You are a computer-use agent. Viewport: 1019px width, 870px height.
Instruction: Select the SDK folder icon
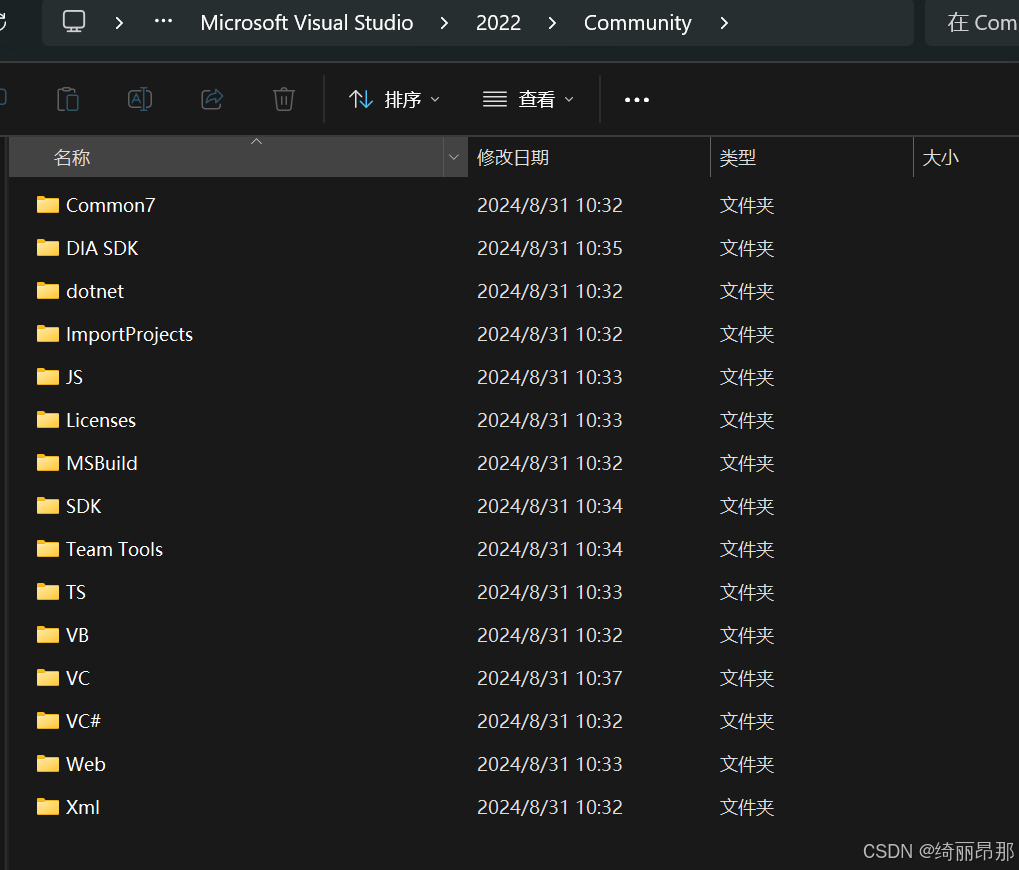pyautogui.click(x=48, y=506)
